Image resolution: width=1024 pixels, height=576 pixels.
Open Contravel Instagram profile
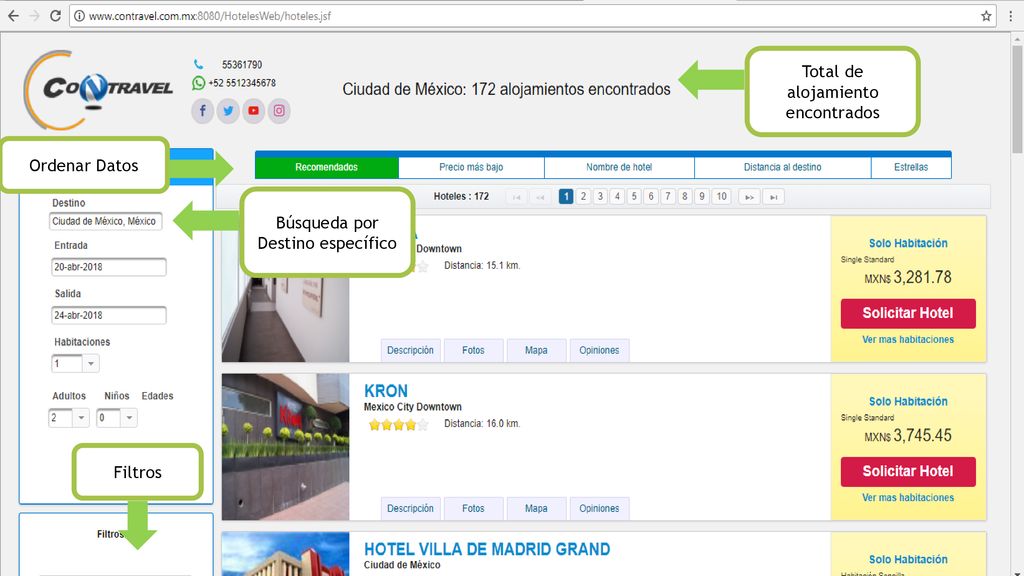279,110
